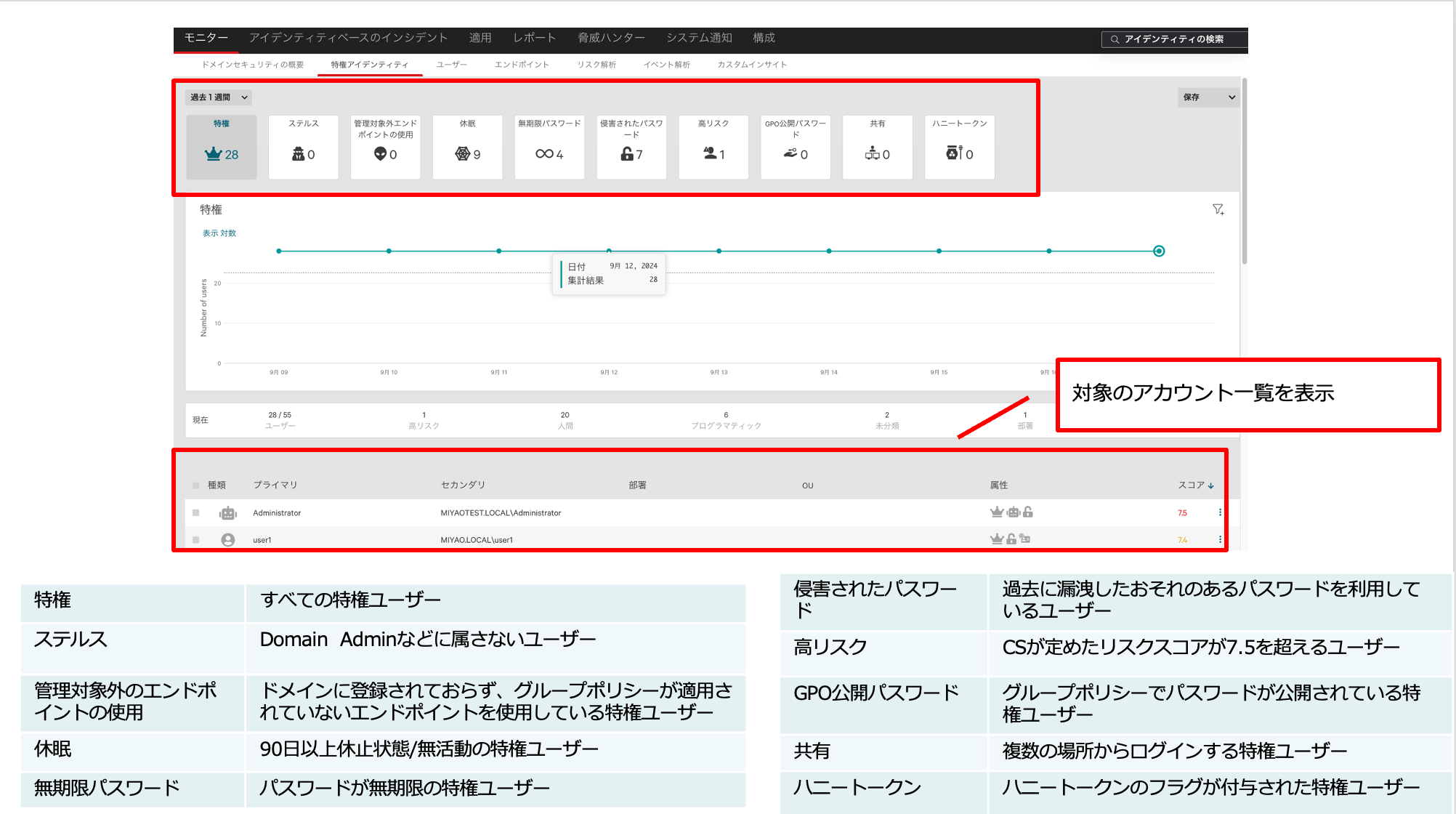Viewport: 1456px width, 814px height.
Task: Switch to the ユーザー tab
Action: tap(452, 65)
